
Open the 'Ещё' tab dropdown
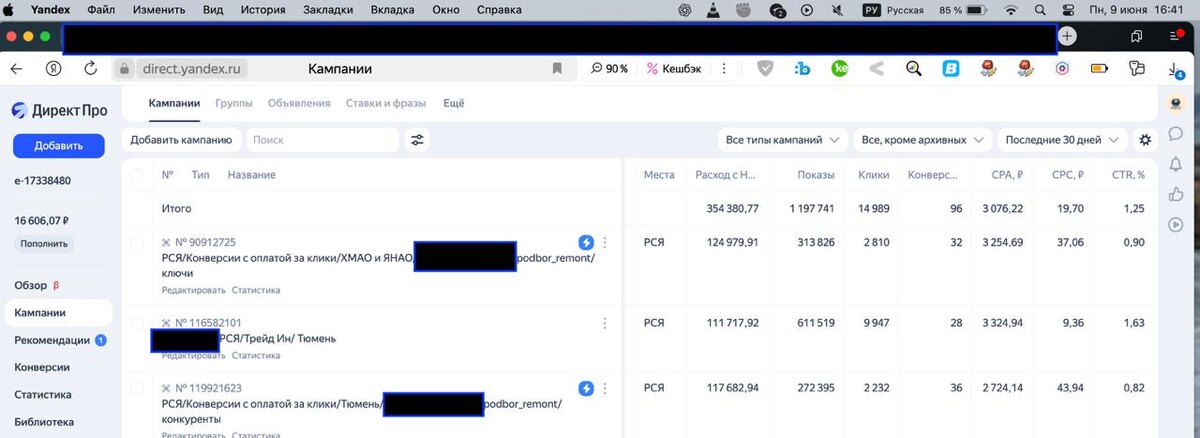pos(454,103)
